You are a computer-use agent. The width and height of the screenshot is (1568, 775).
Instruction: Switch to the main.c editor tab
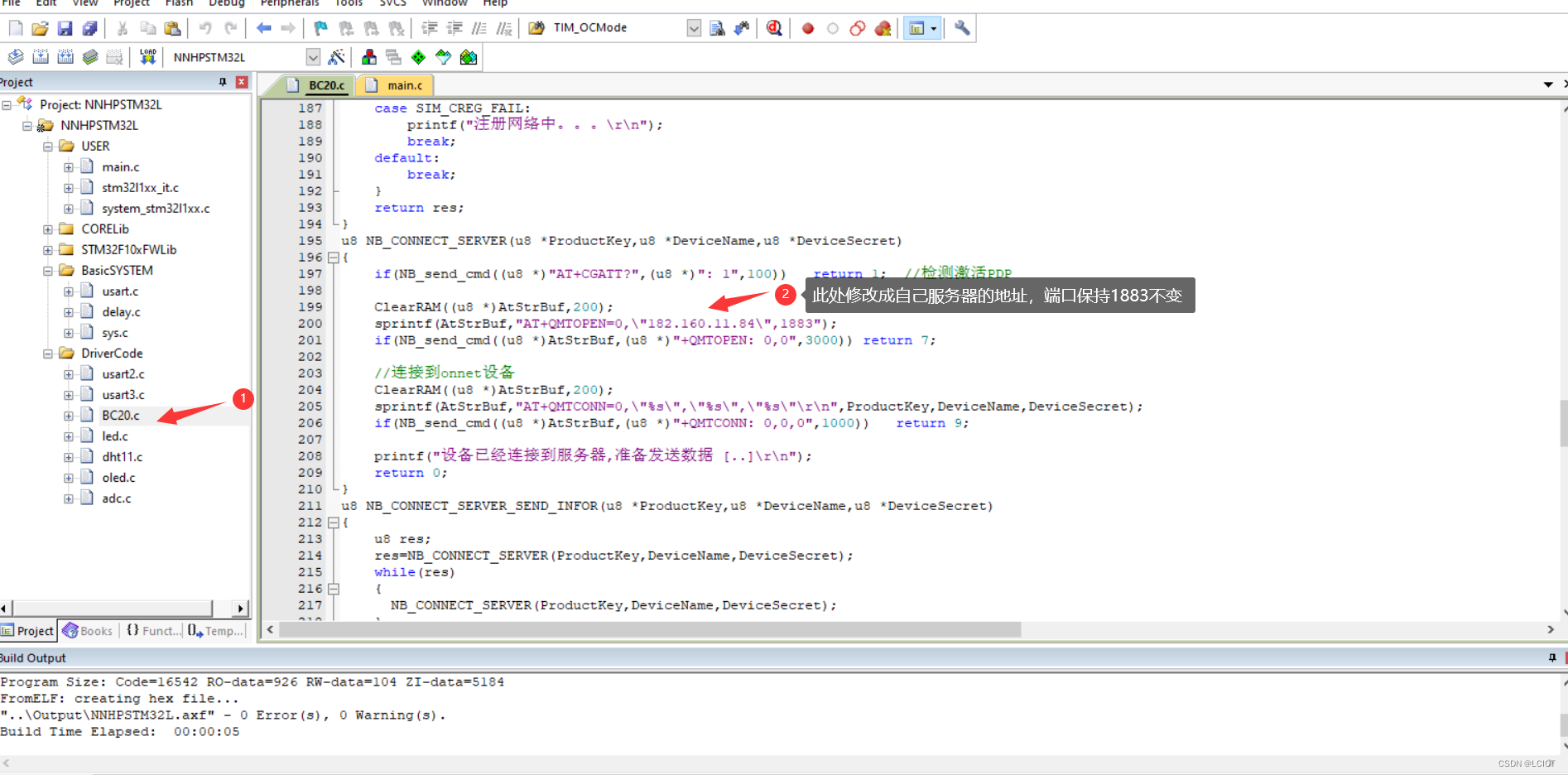[396, 85]
